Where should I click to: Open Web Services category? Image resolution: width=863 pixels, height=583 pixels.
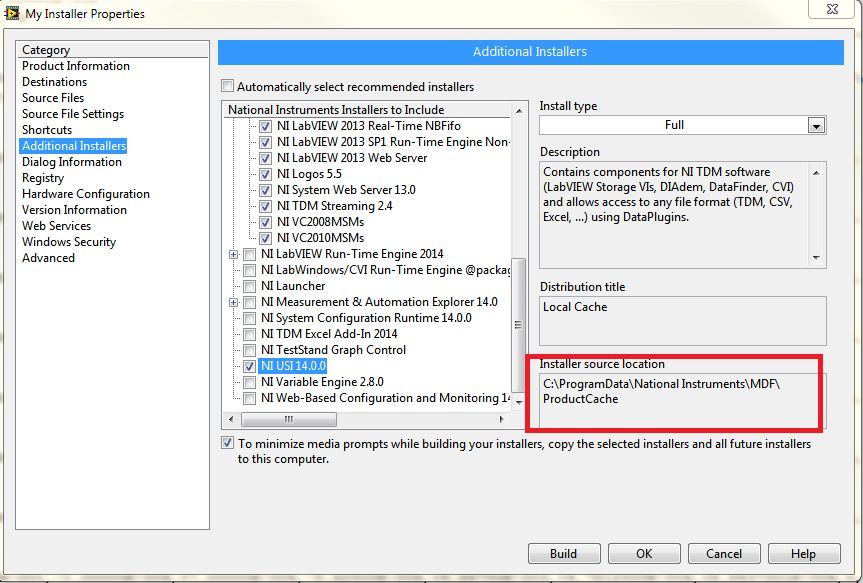[x=56, y=226]
